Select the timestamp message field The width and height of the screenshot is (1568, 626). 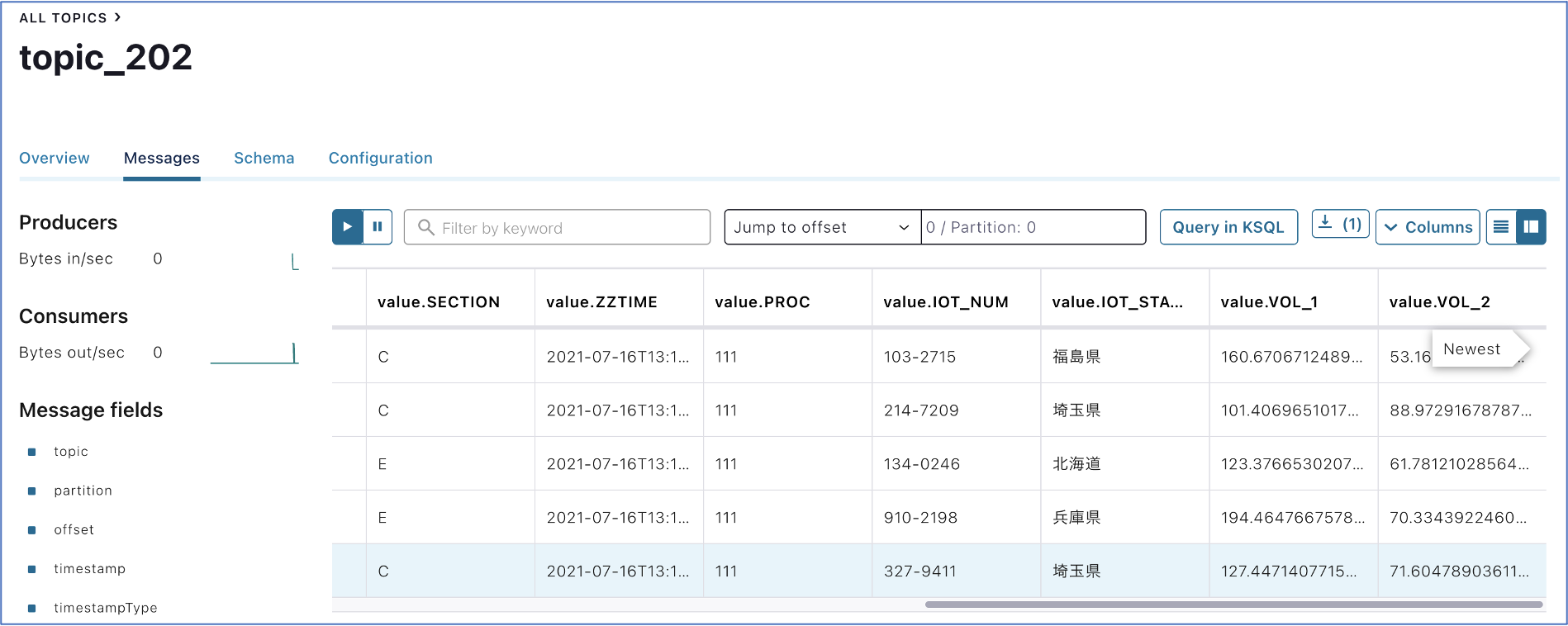coord(90,568)
